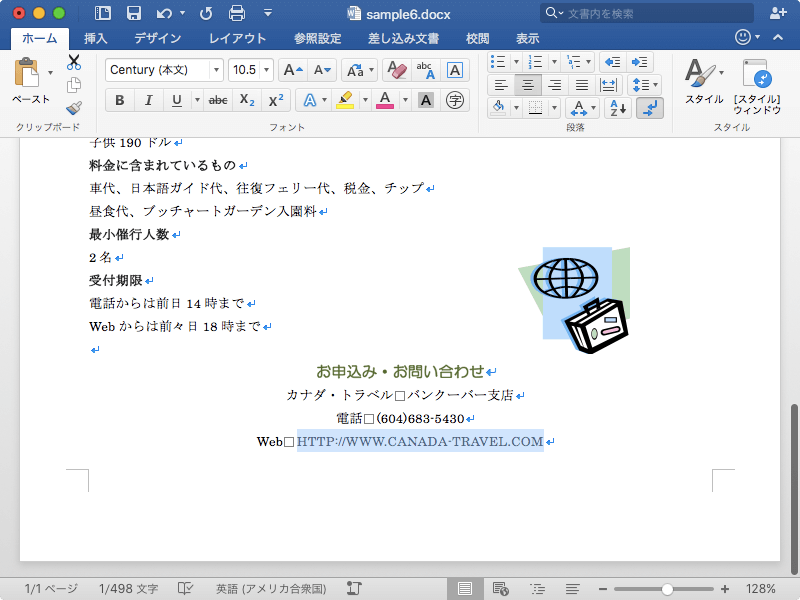The height and width of the screenshot is (600, 800).
Task: Open the line spacing dropdown
Action: pyautogui.click(x=644, y=85)
